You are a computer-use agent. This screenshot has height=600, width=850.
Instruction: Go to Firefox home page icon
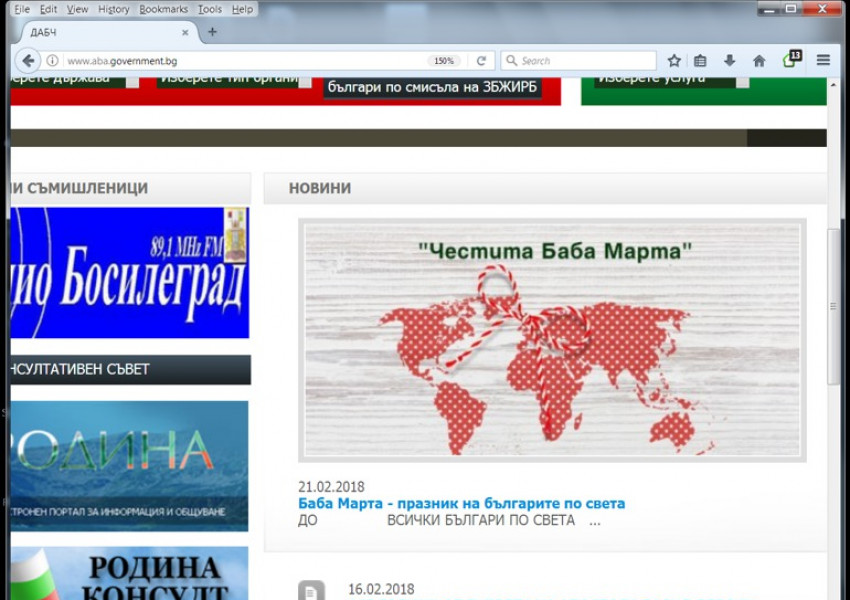click(759, 61)
